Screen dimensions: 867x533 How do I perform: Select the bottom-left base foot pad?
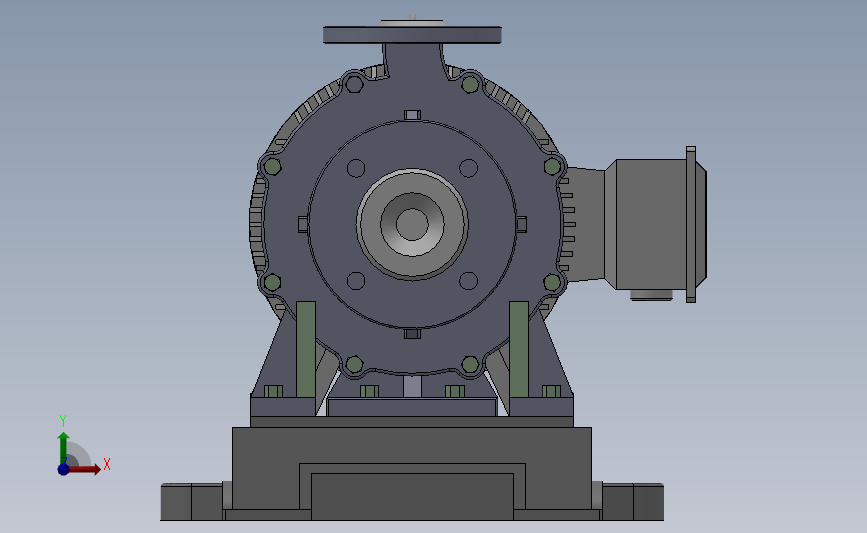pyautogui.click(x=191, y=502)
